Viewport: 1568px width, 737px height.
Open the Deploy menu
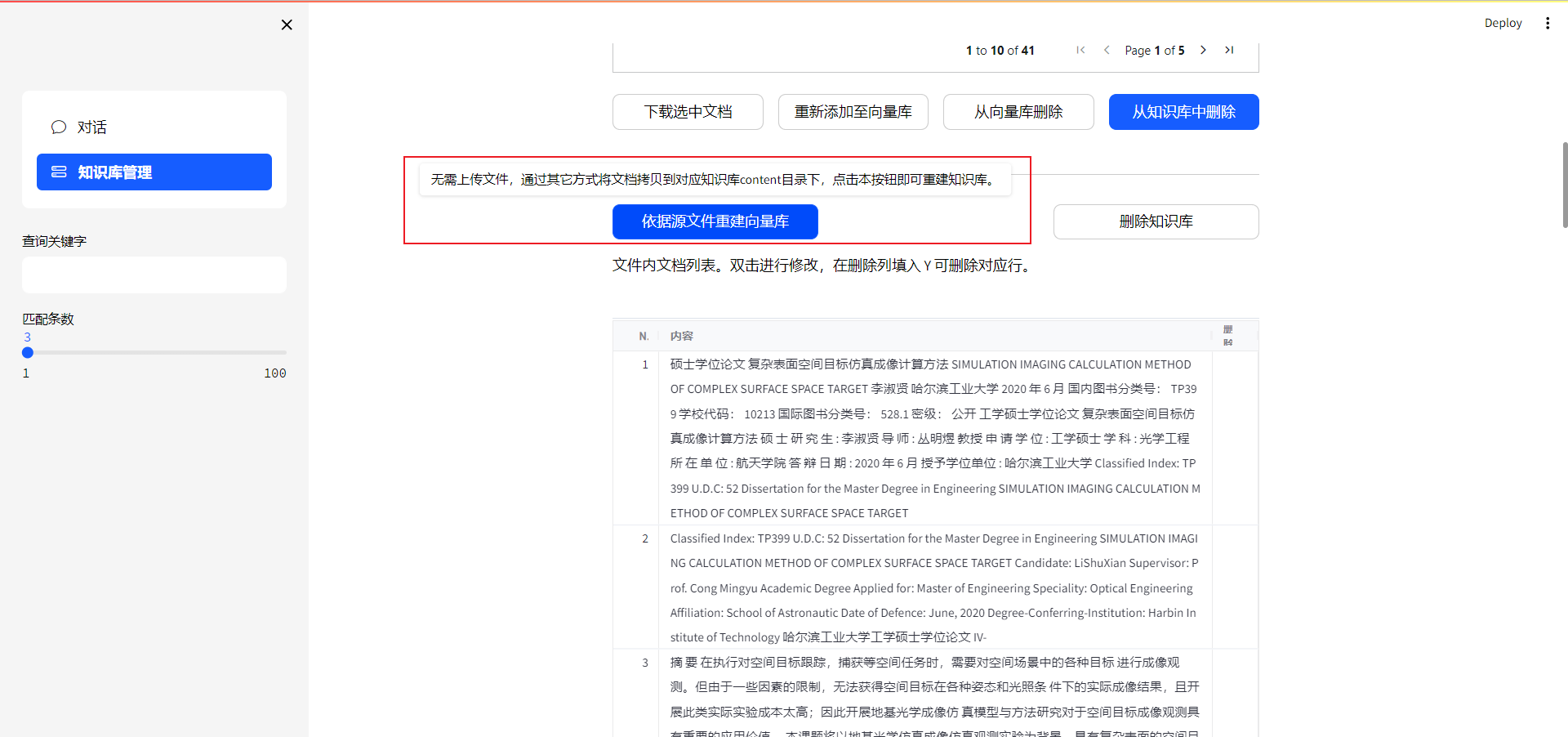1503,23
